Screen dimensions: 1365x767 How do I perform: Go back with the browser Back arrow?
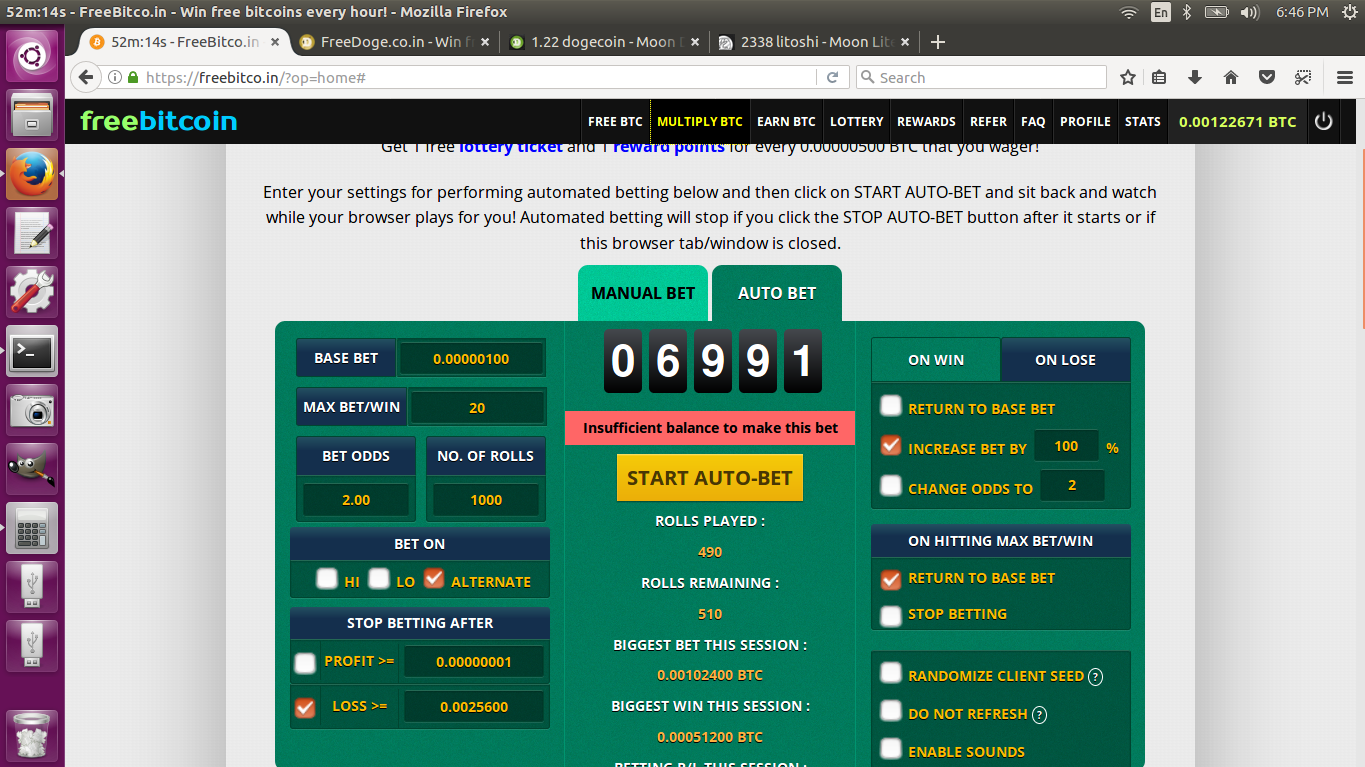(x=86, y=77)
